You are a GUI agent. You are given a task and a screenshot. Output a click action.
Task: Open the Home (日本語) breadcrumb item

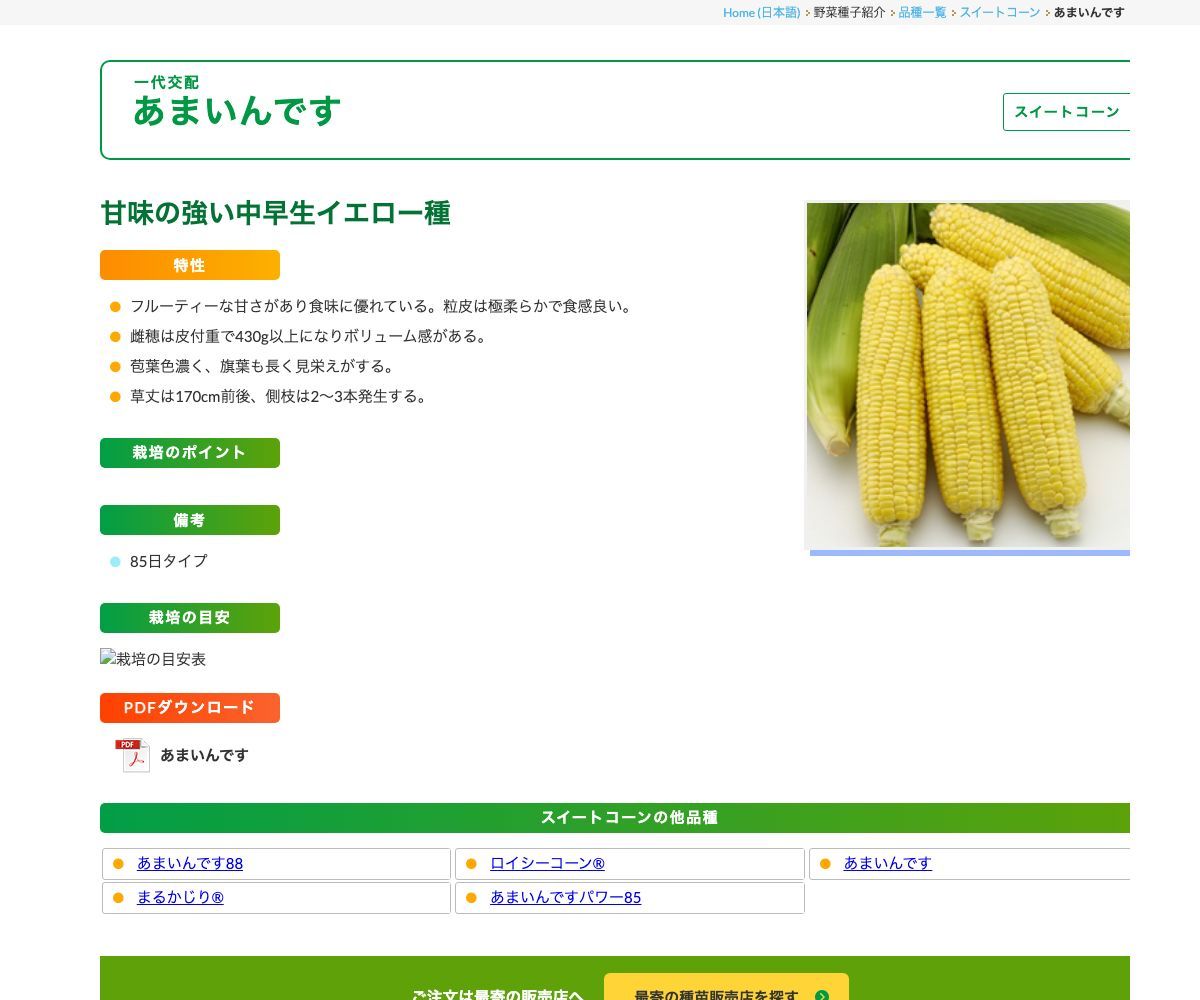761,12
